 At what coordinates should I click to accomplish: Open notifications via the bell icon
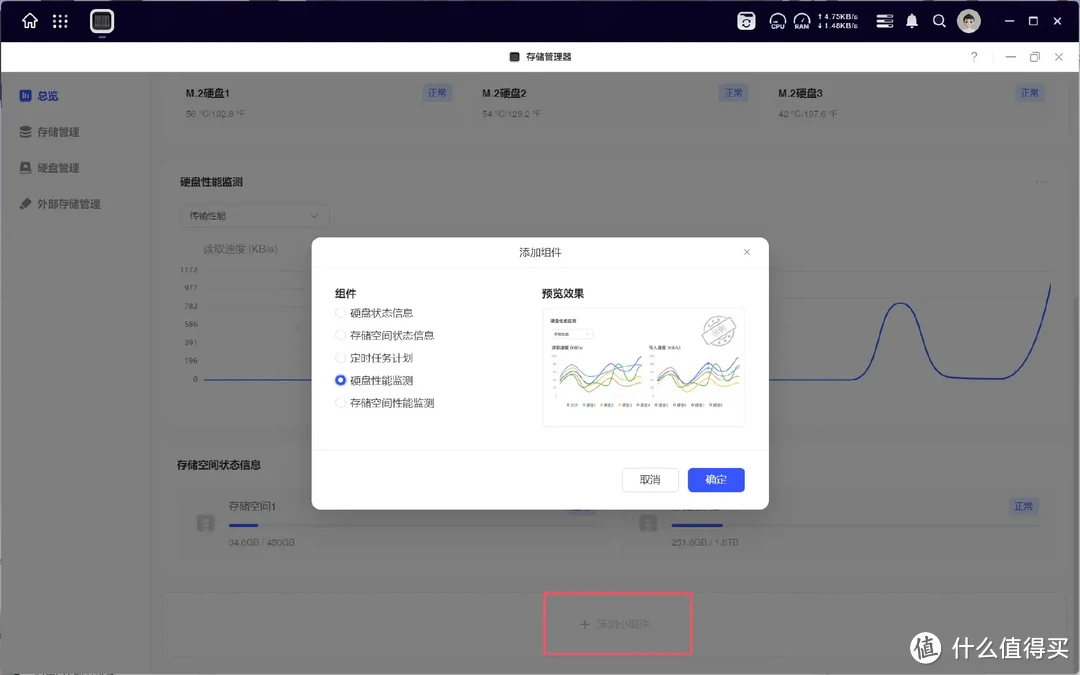911,20
